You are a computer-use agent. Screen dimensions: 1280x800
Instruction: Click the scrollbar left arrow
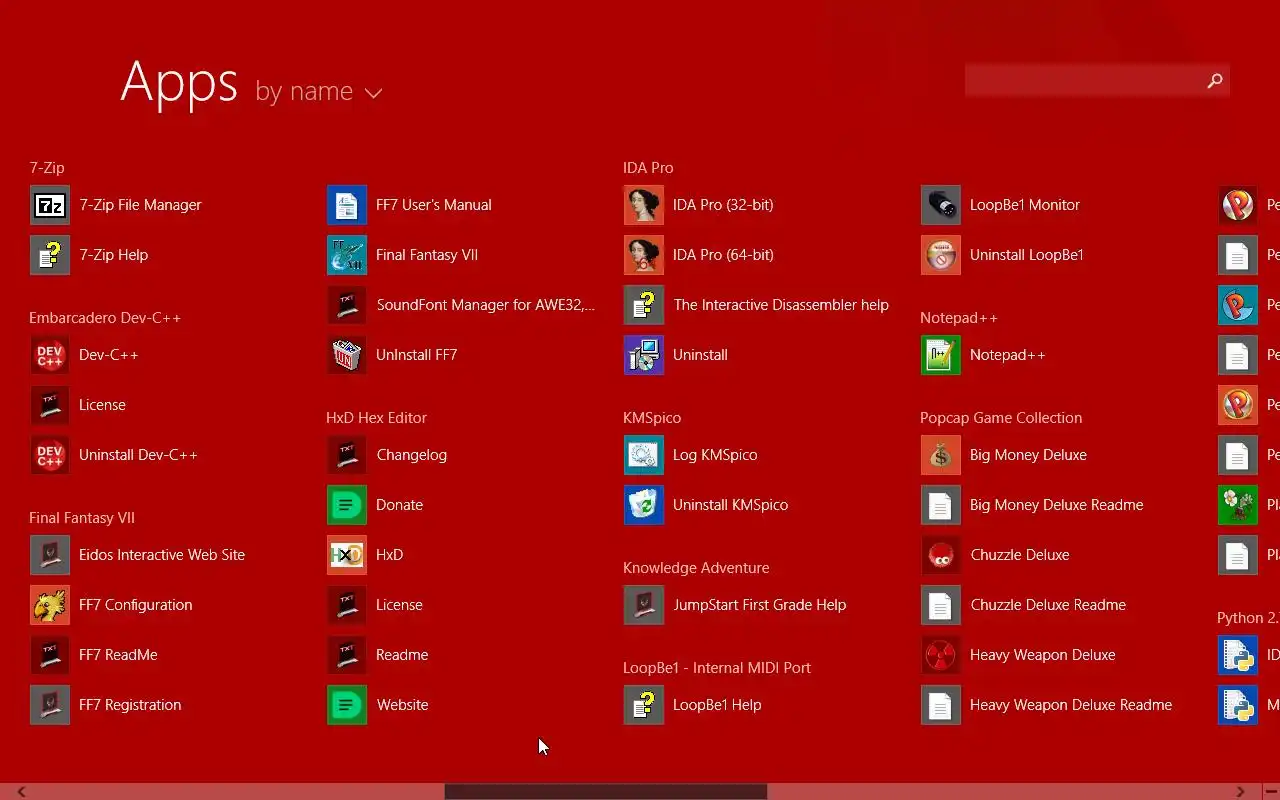[21, 792]
